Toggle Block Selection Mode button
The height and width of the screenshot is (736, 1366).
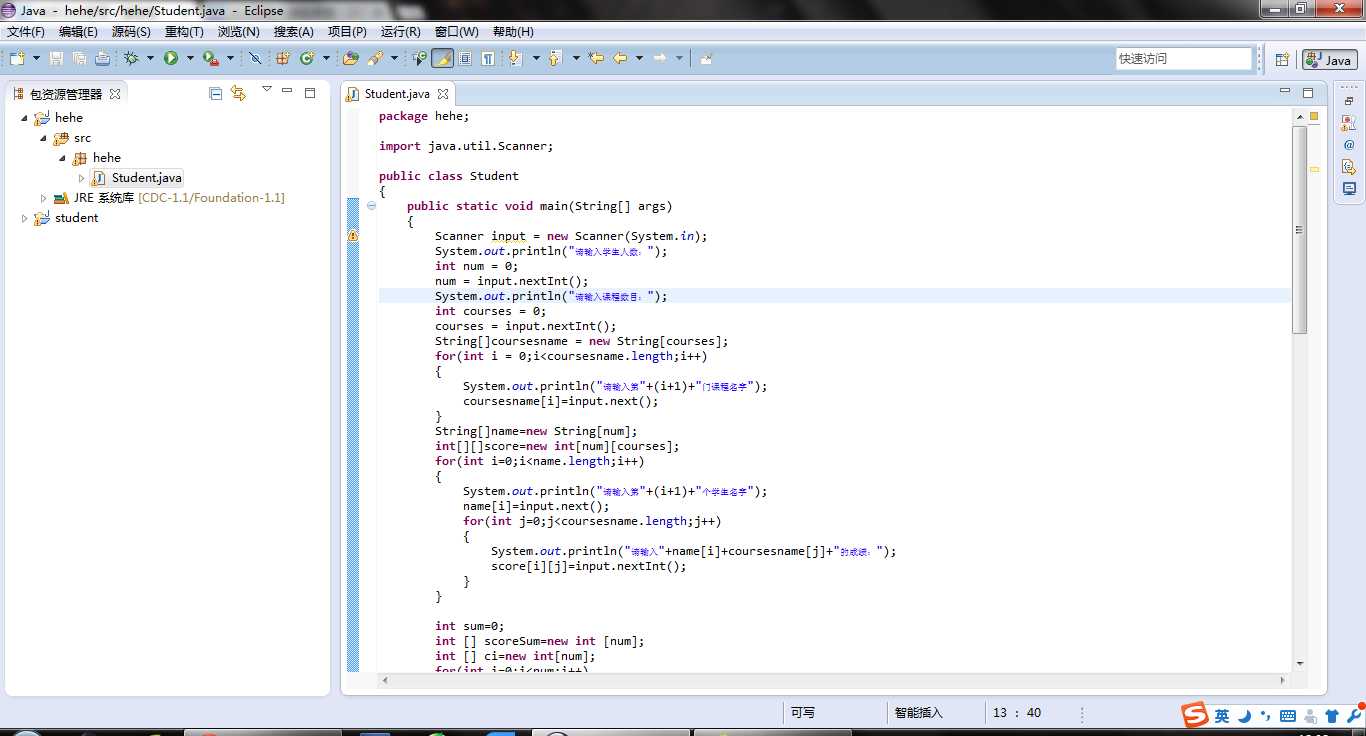[x=465, y=59]
